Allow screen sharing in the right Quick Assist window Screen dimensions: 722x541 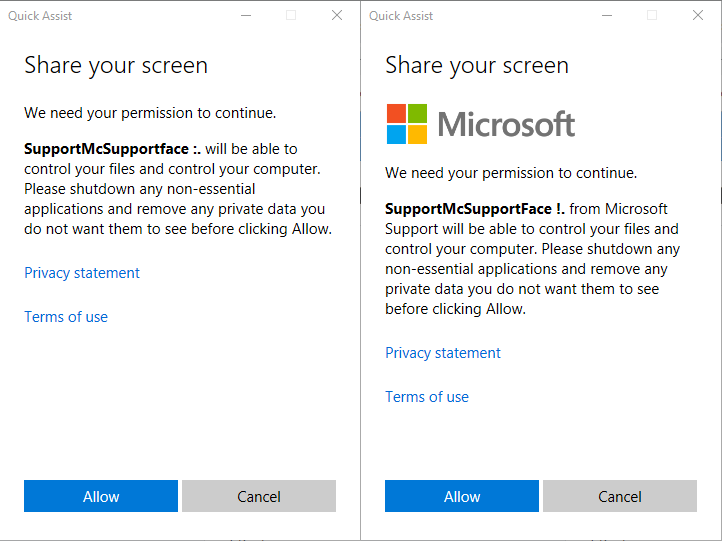point(462,496)
